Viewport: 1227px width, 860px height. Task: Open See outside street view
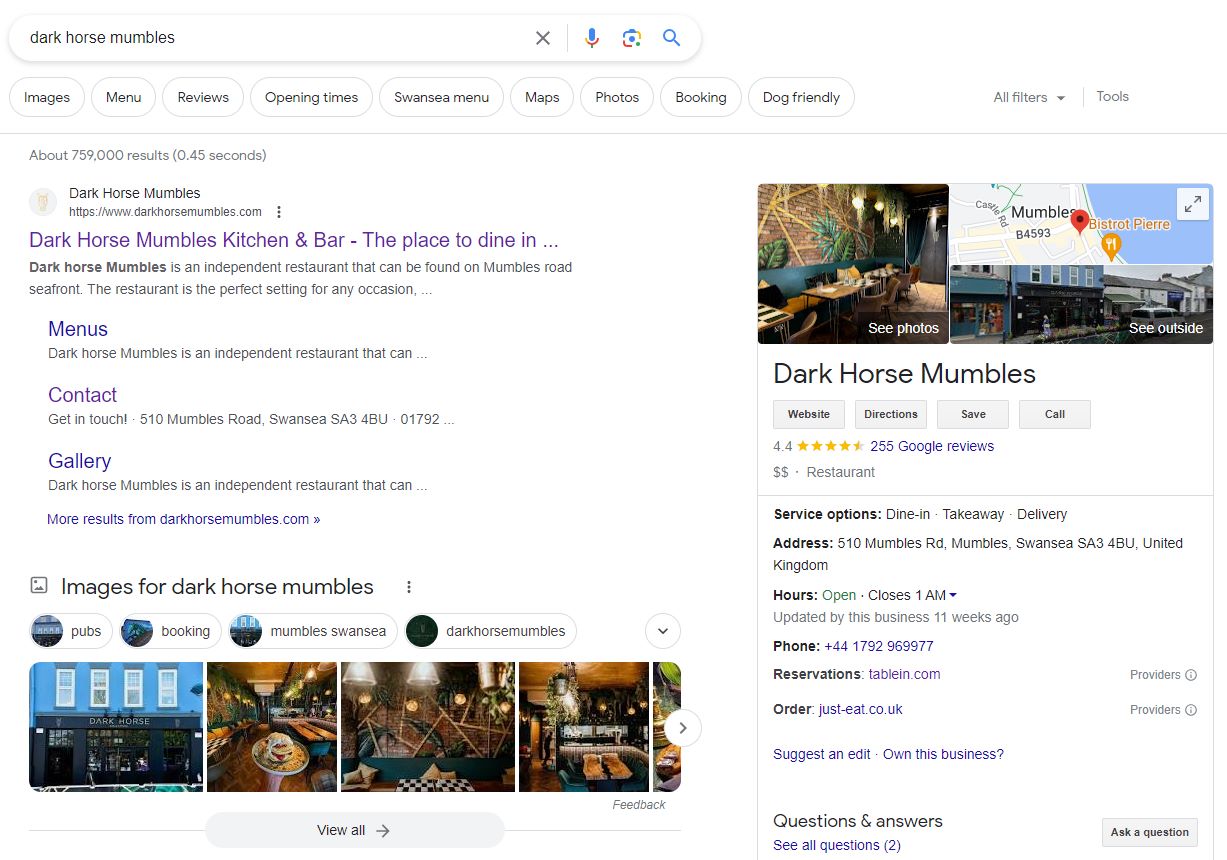(x=1082, y=305)
